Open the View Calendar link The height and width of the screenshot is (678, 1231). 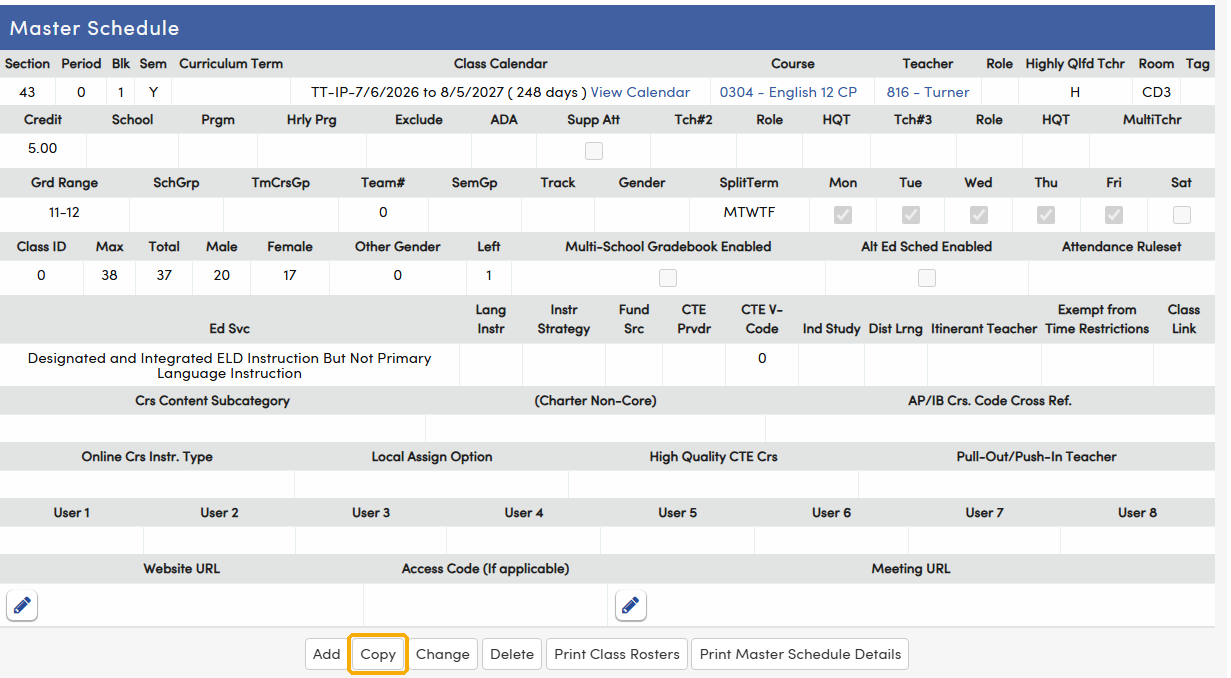(640, 92)
